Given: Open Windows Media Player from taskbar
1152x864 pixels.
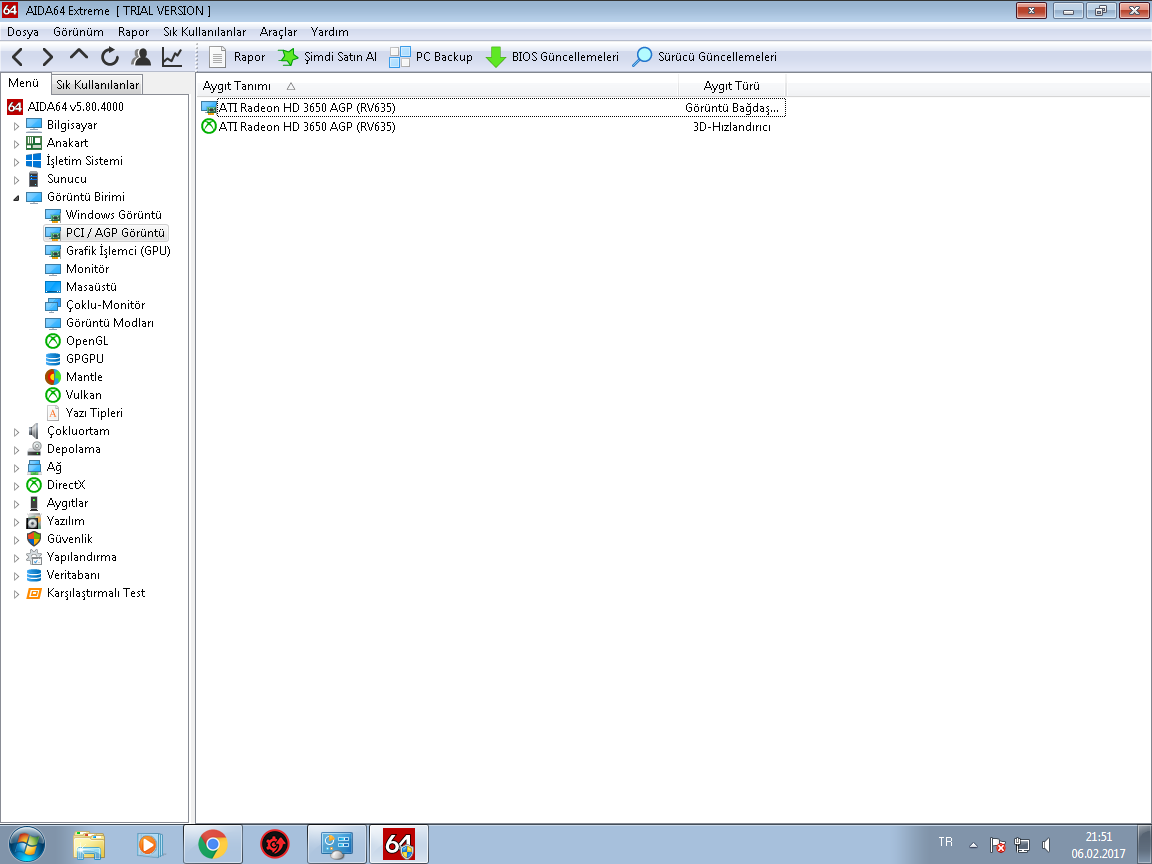Looking at the screenshot, I should [149, 845].
